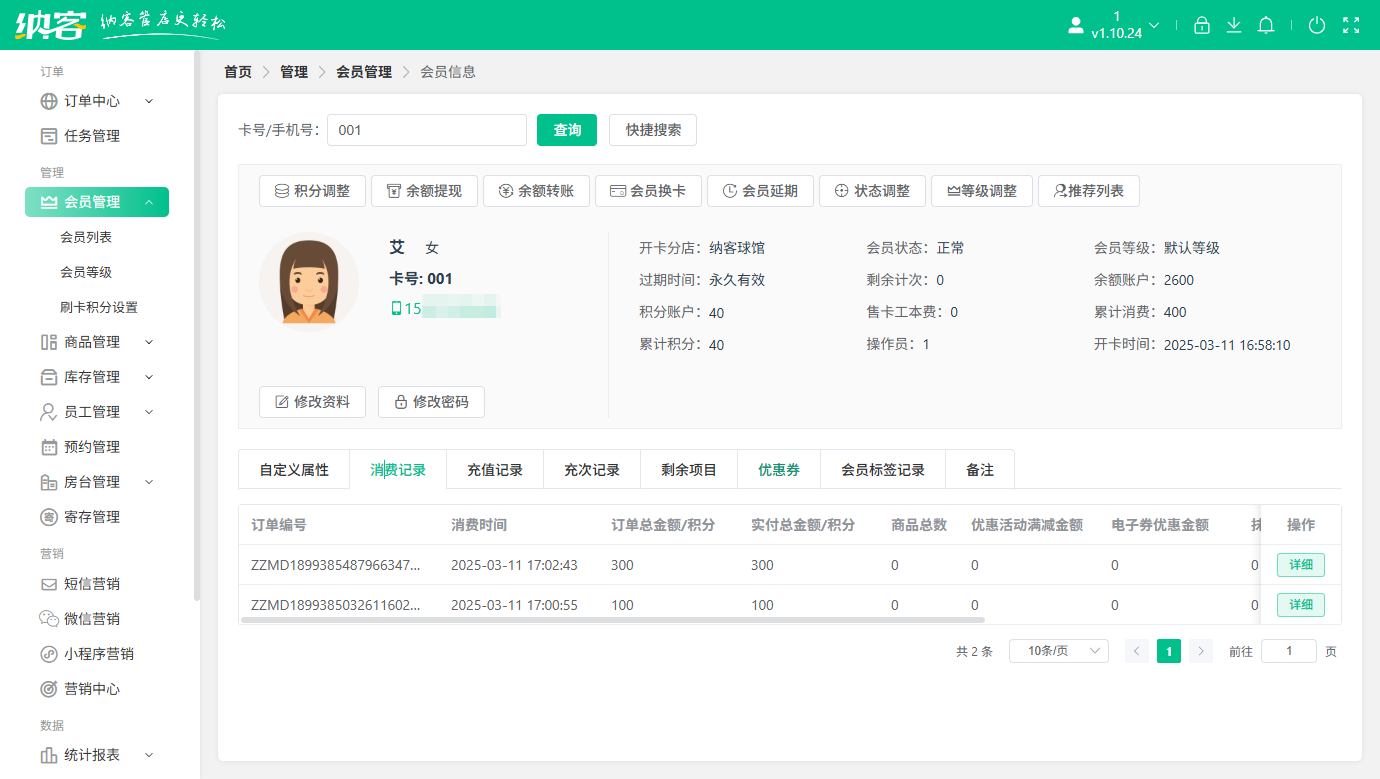Click the 卡号/手机号 input field
Image resolution: width=1380 pixels, height=779 pixels.
(x=427, y=129)
